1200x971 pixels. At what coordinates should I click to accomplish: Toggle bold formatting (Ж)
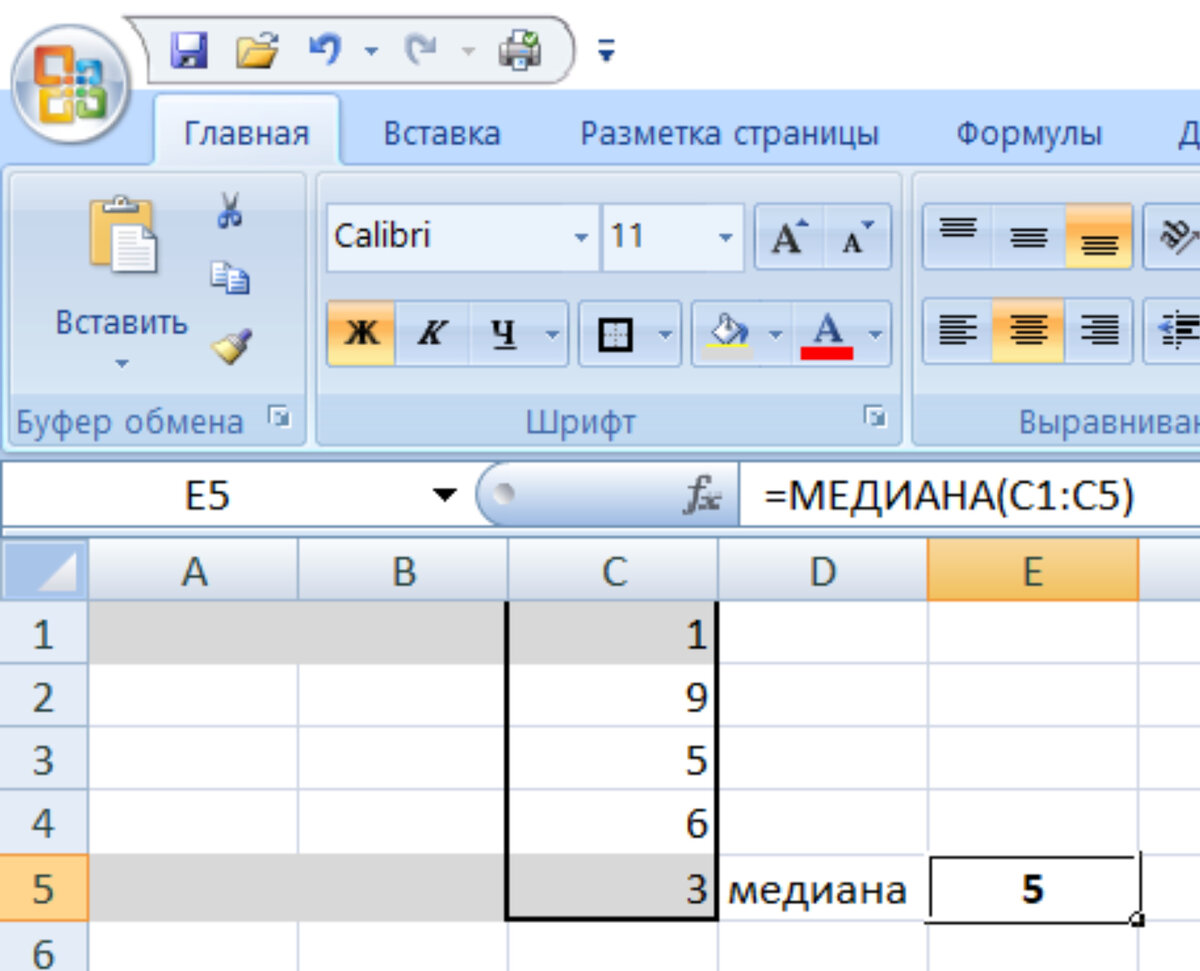[360, 334]
